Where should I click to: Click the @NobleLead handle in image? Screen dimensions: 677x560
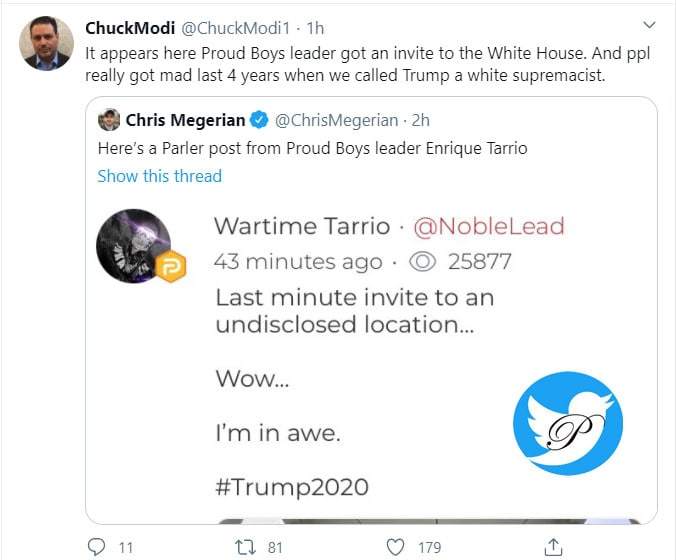pos(489,226)
